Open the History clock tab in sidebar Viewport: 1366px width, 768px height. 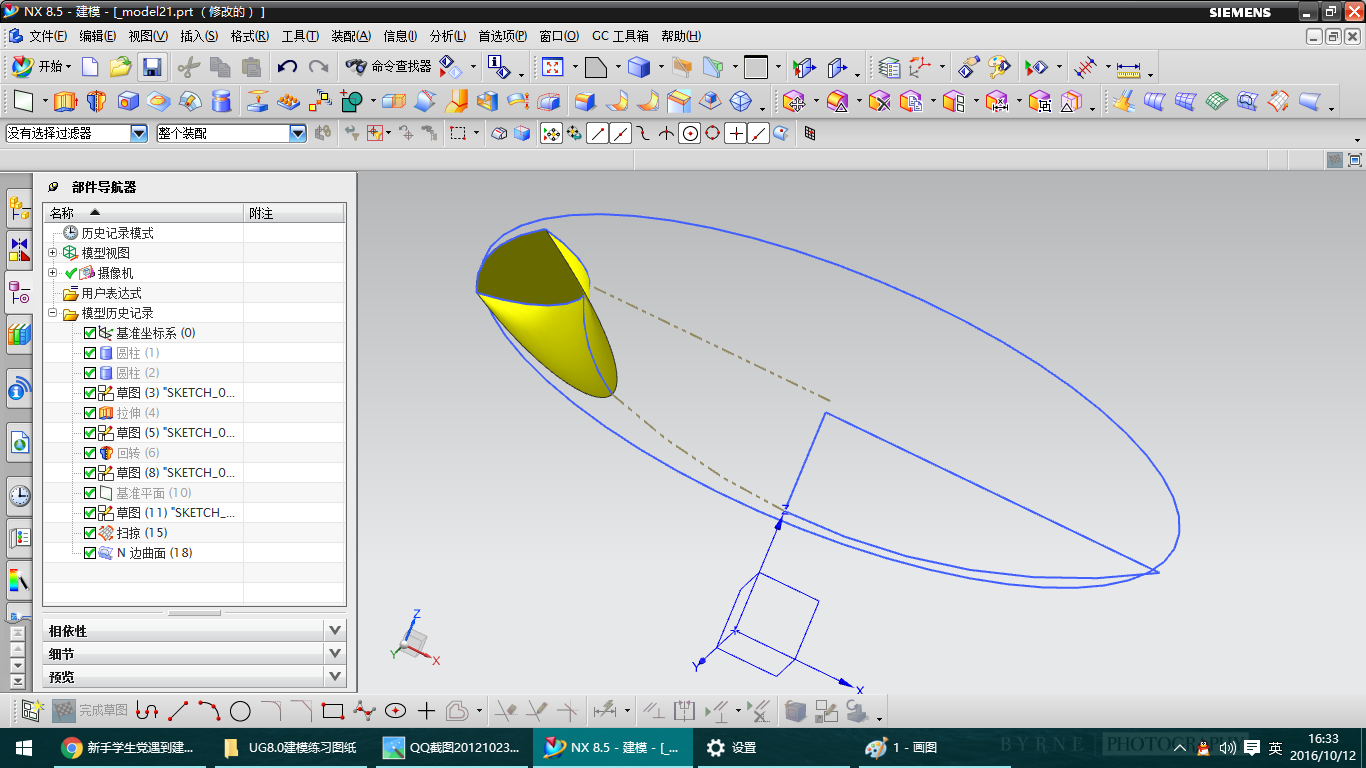tap(19, 495)
